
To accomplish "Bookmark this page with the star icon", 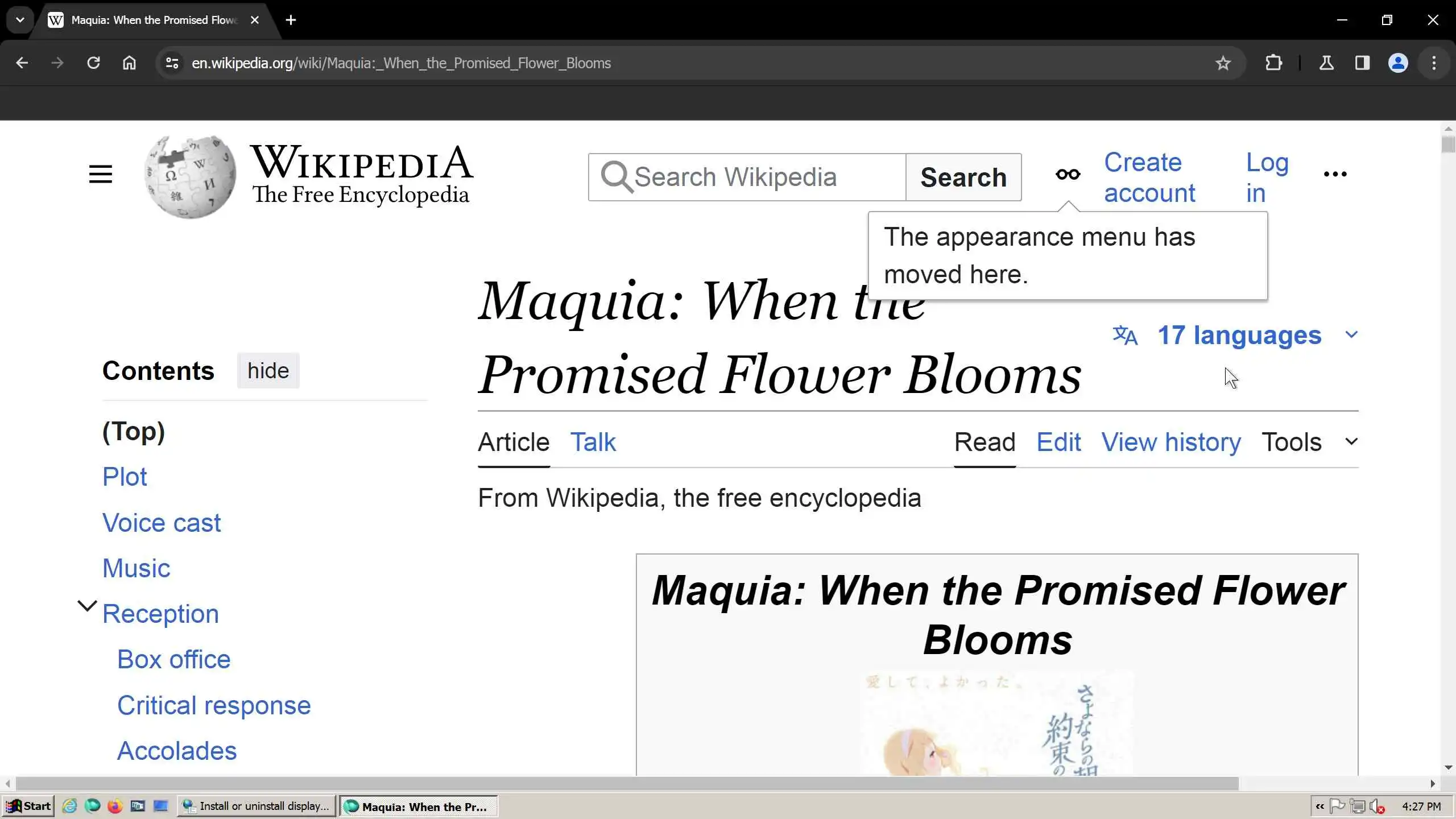I will 1223,63.
